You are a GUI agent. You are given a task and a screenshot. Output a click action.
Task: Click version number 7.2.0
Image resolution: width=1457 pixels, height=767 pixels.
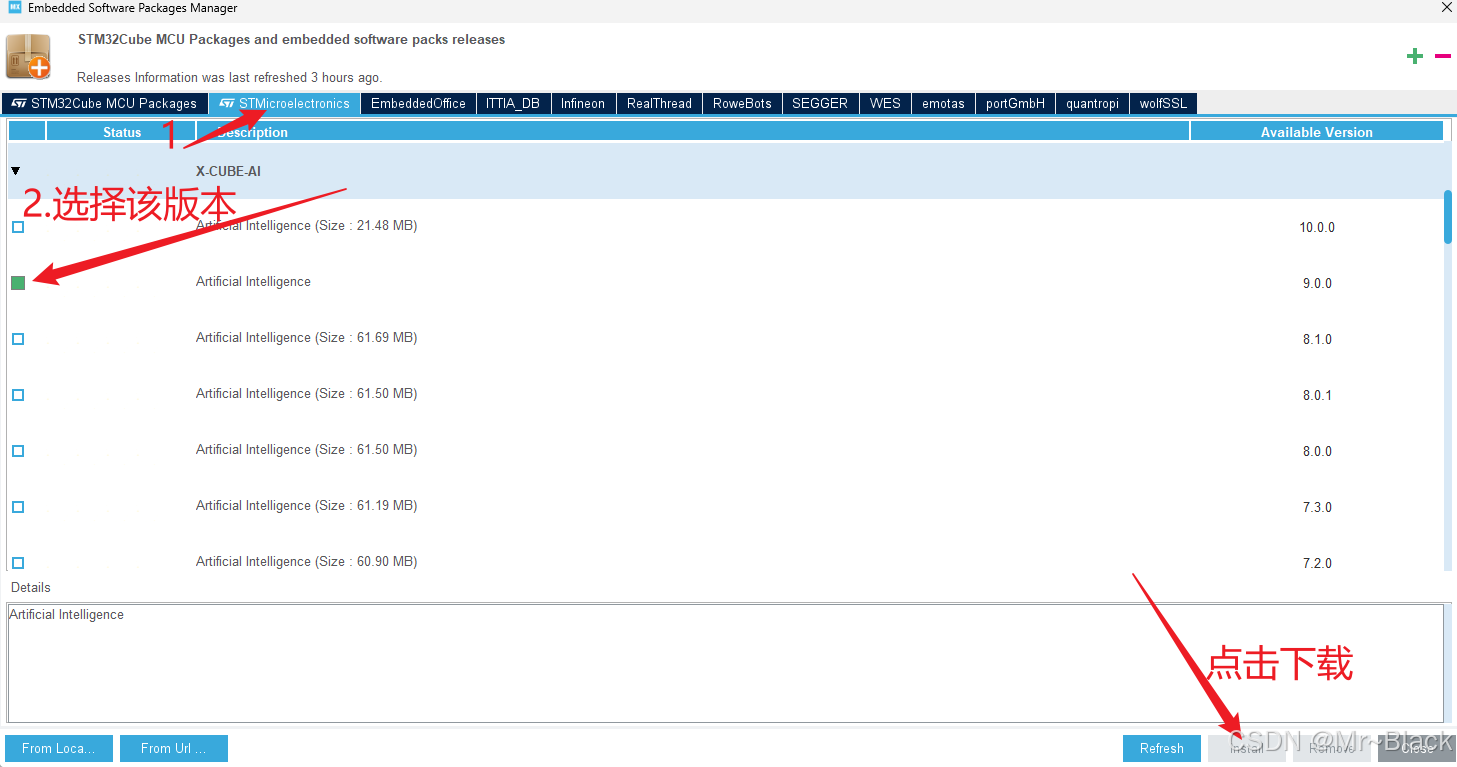coord(1317,563)
